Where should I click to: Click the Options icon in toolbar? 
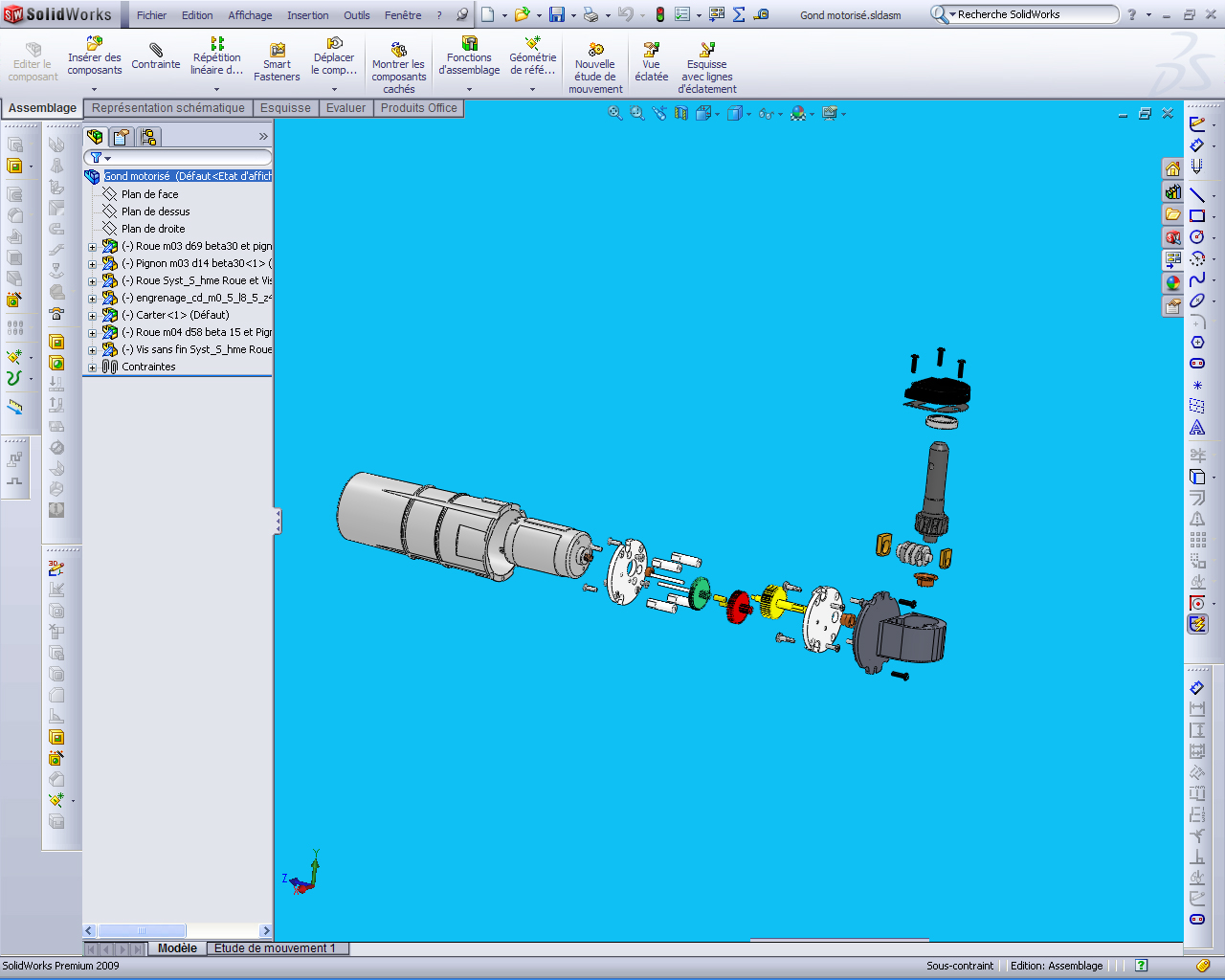[x=682, y=14]
